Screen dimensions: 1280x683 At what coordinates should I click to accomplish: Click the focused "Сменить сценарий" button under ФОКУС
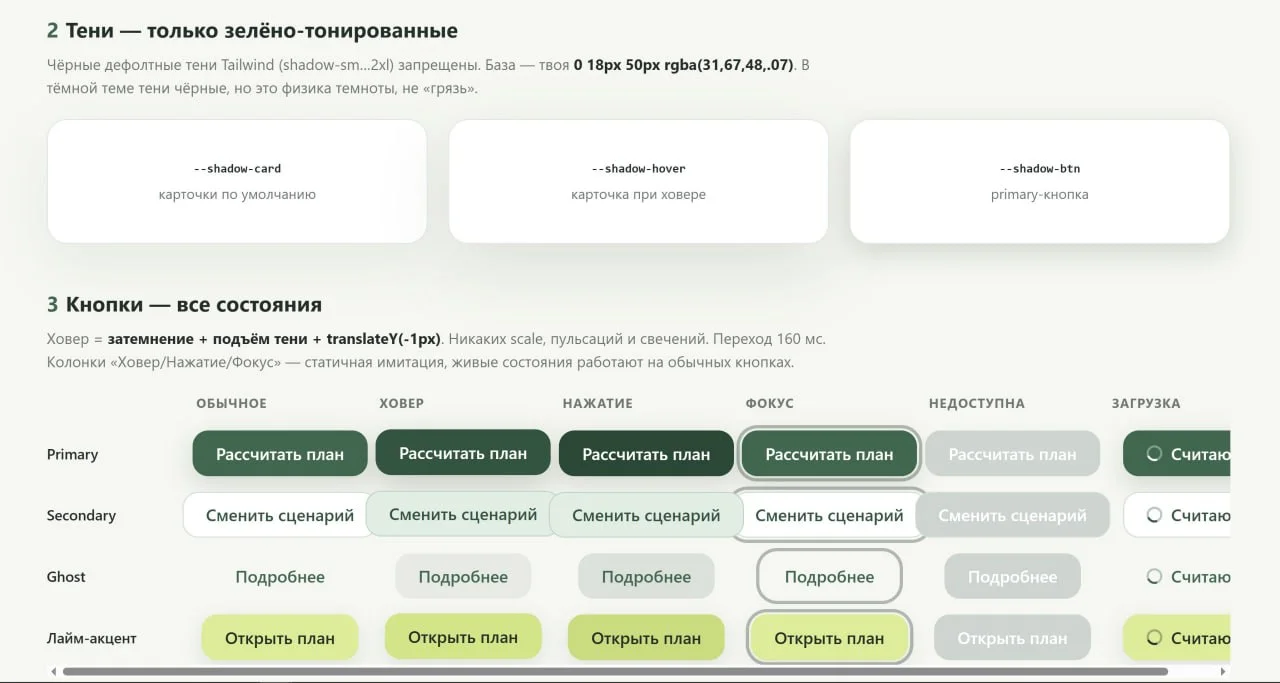829,515
